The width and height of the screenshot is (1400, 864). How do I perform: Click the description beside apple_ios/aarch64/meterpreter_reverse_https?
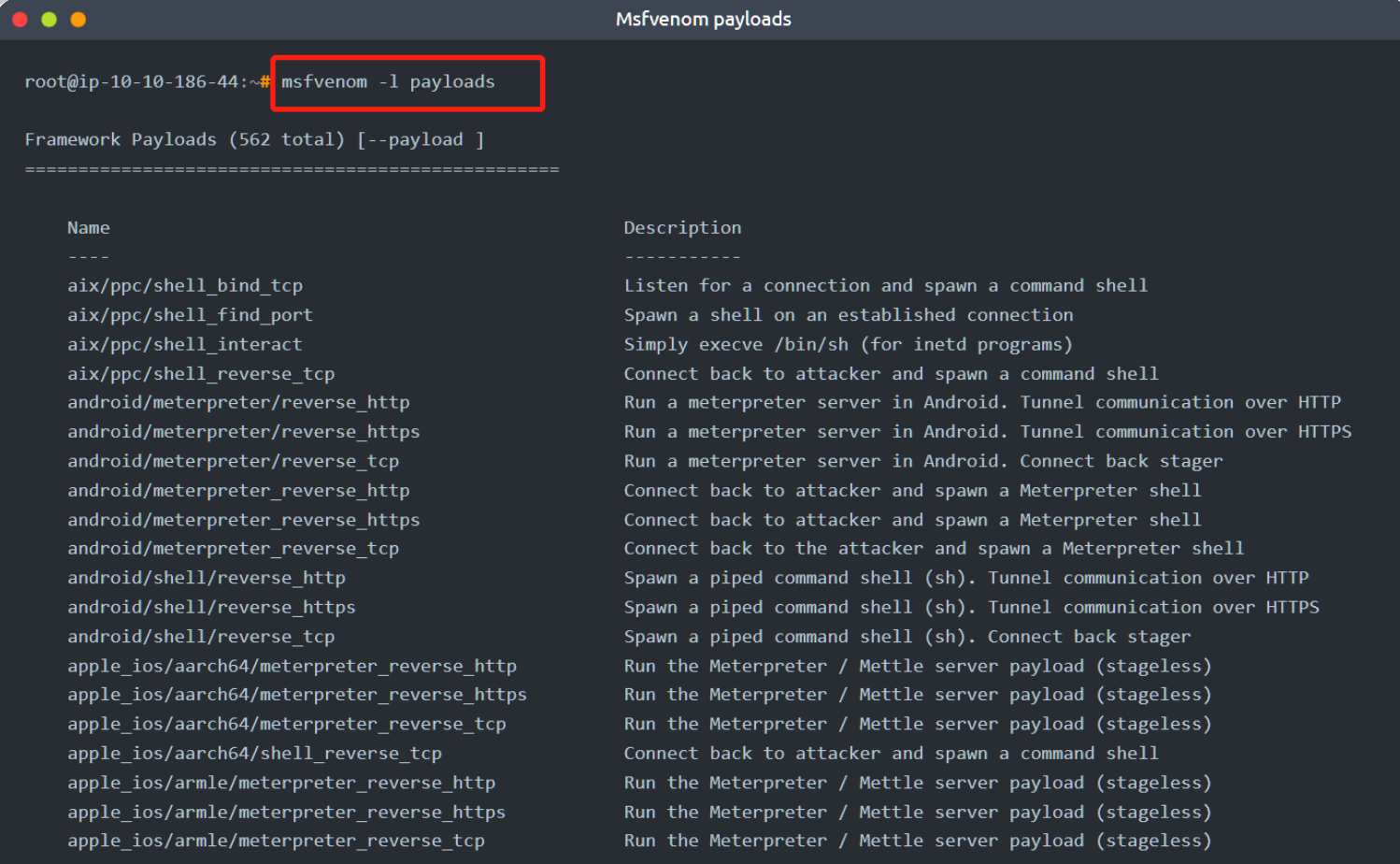point(918,696)
